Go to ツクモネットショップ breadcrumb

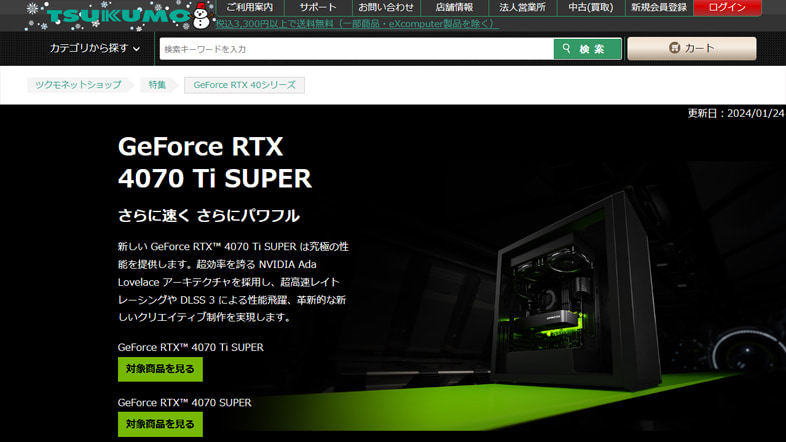tap(78, 85)
